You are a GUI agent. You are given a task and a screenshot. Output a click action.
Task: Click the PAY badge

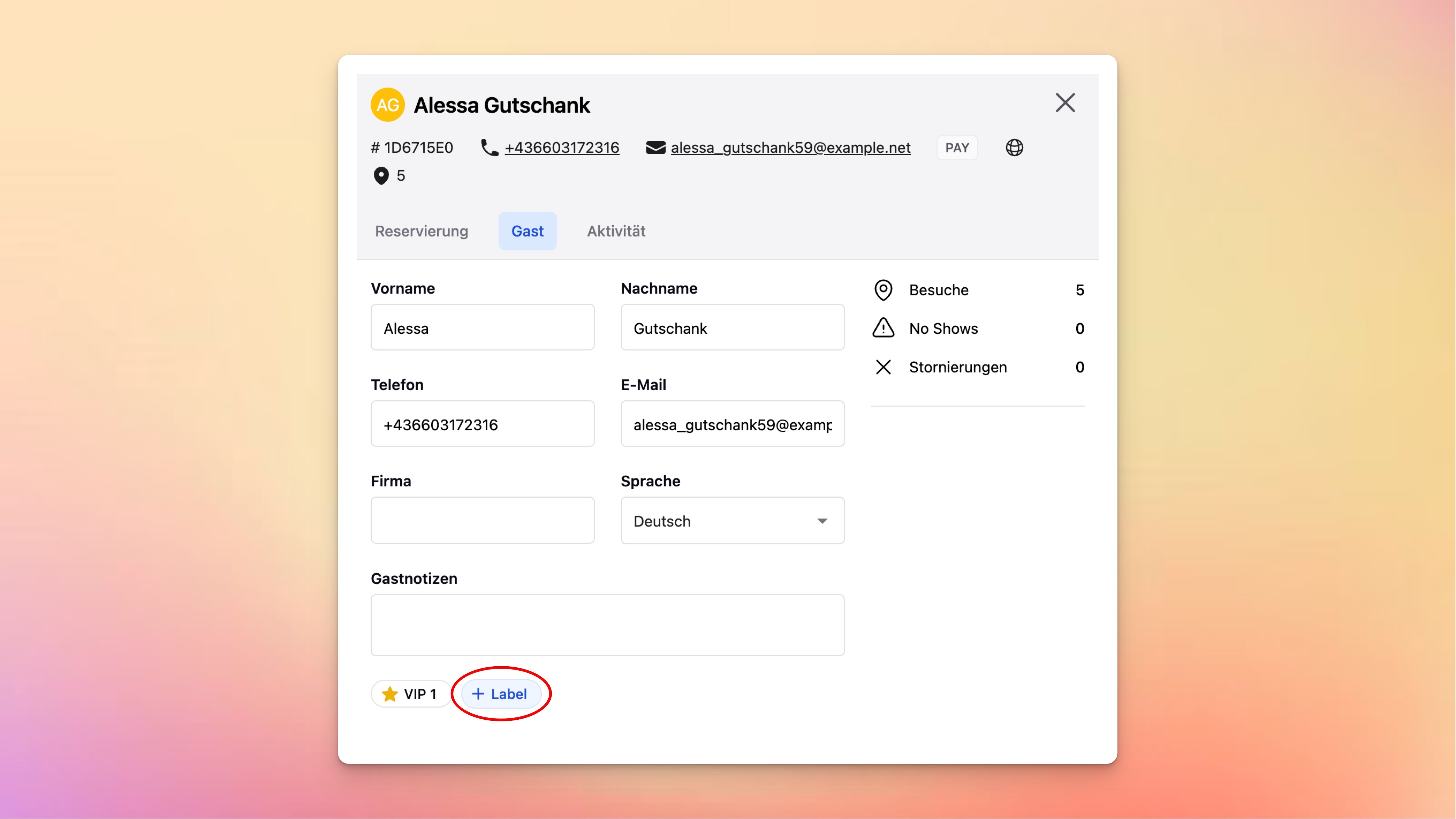[957, 148]
